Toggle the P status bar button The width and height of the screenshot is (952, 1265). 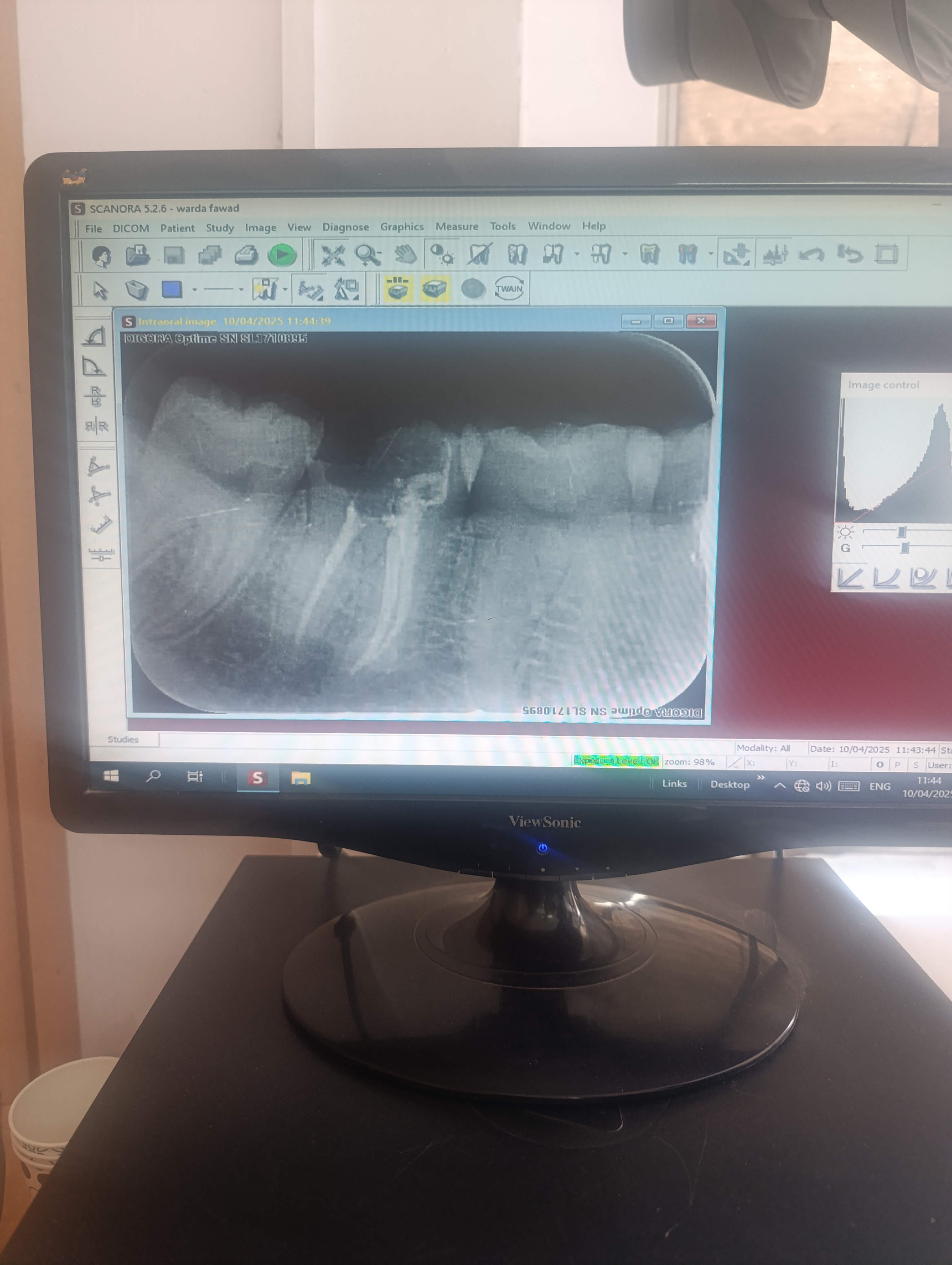pyautogui.click(x=898, y=765)
